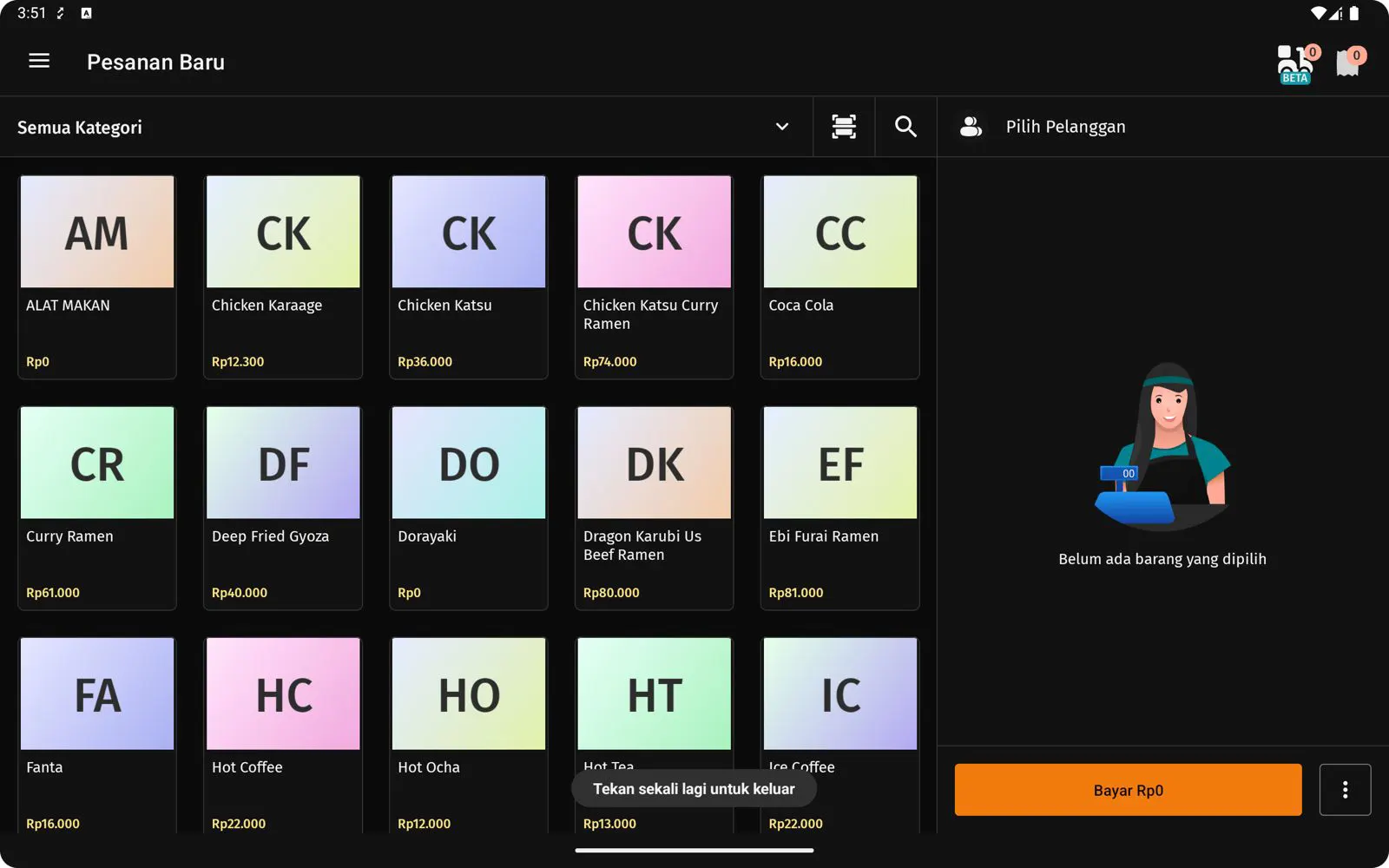Add Fanta to the order
Screen dimensions: 1389x868
[97, 733]
